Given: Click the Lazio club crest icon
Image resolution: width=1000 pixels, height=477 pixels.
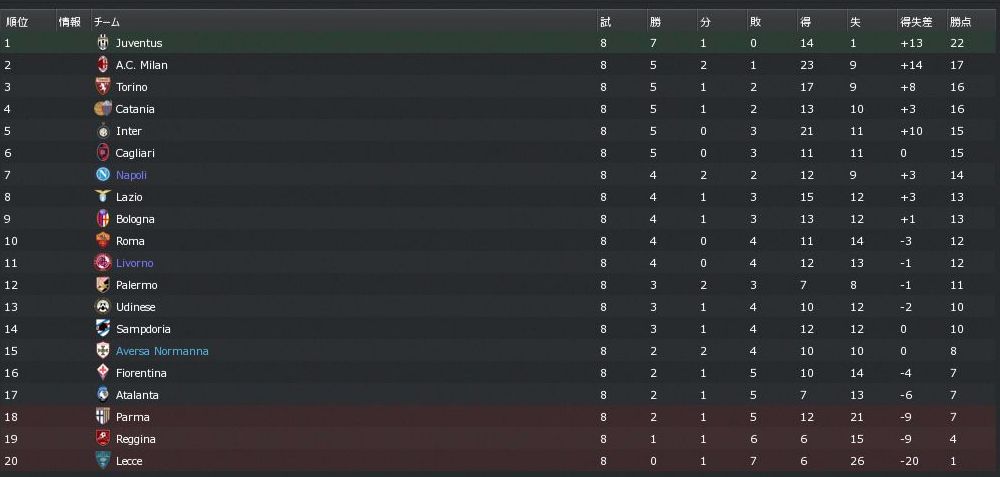Looking at the screenshot, I should (x=102, y=197).
